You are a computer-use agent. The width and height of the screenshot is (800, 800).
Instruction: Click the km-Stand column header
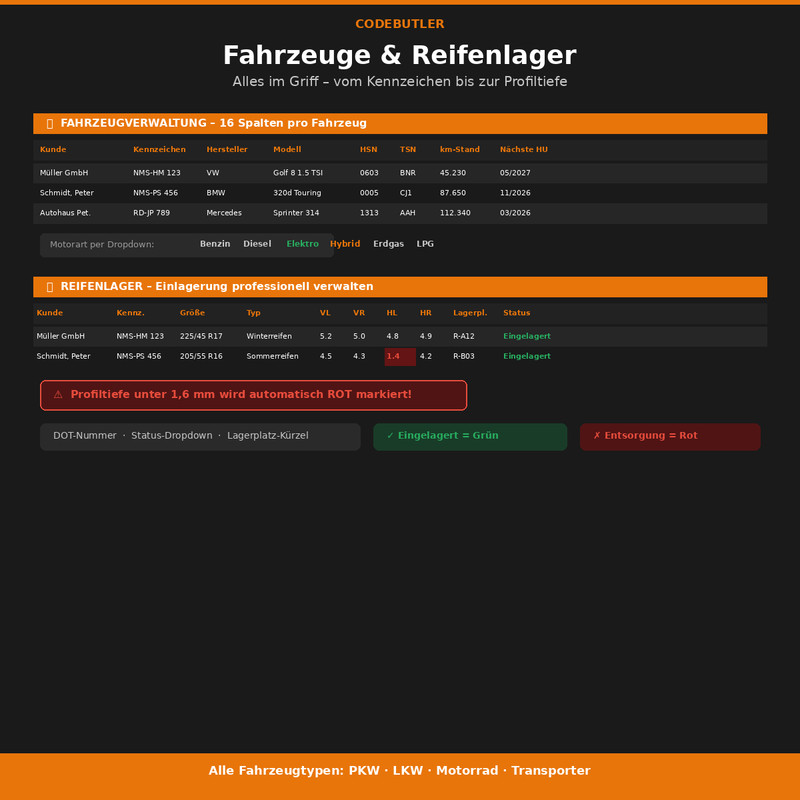tap(460, 149)
